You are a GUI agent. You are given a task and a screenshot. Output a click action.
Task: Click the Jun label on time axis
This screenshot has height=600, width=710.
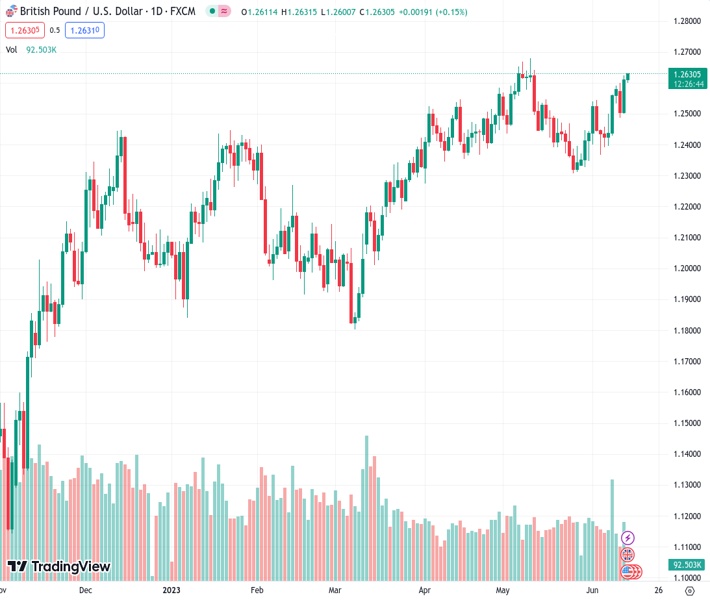591,591
